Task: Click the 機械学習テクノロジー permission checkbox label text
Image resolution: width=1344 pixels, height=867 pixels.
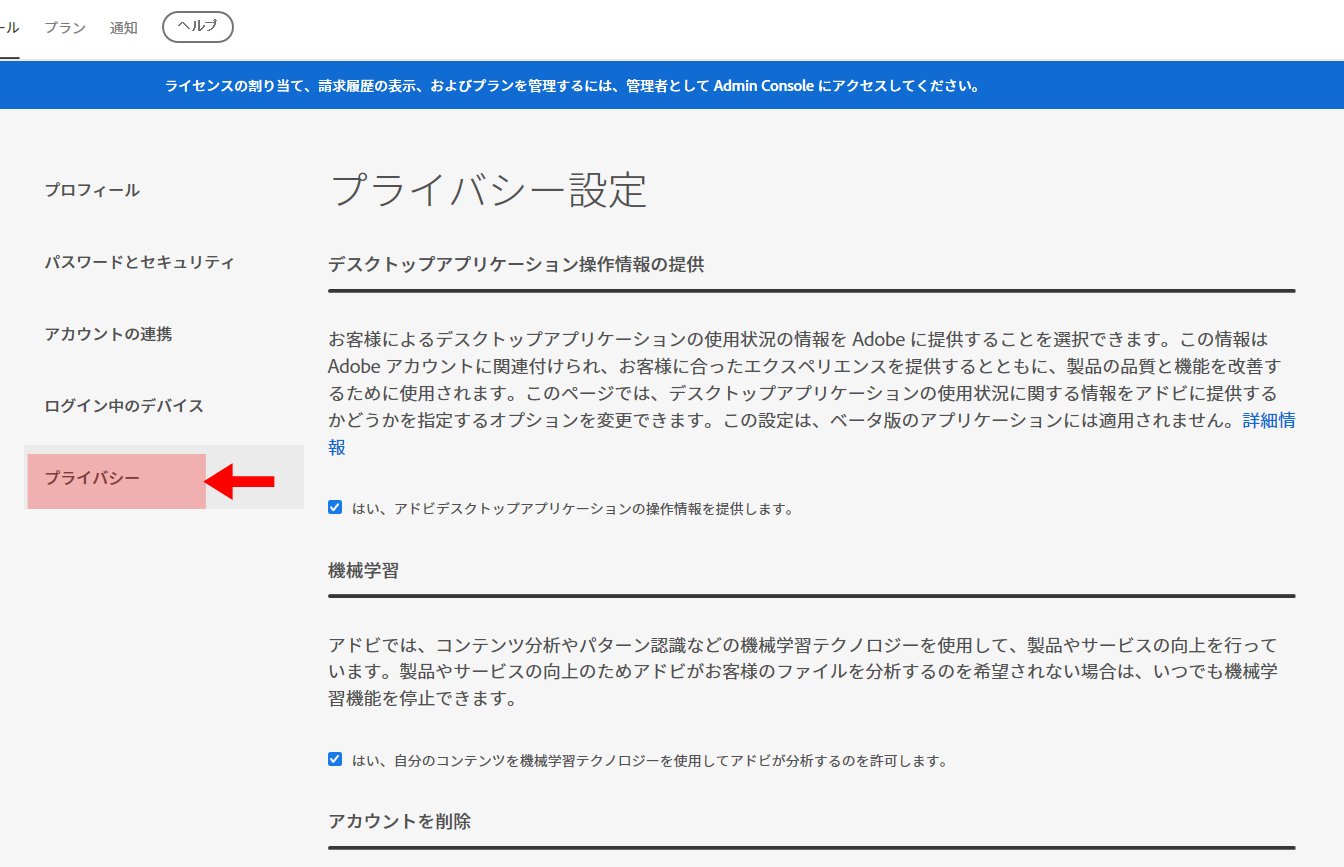Action: coord(649,761)
